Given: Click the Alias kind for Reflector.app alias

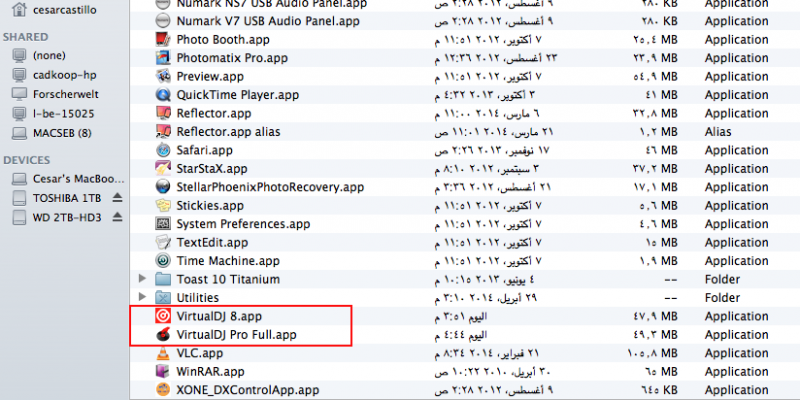Looking at the screenshot, I should point(718,132).
